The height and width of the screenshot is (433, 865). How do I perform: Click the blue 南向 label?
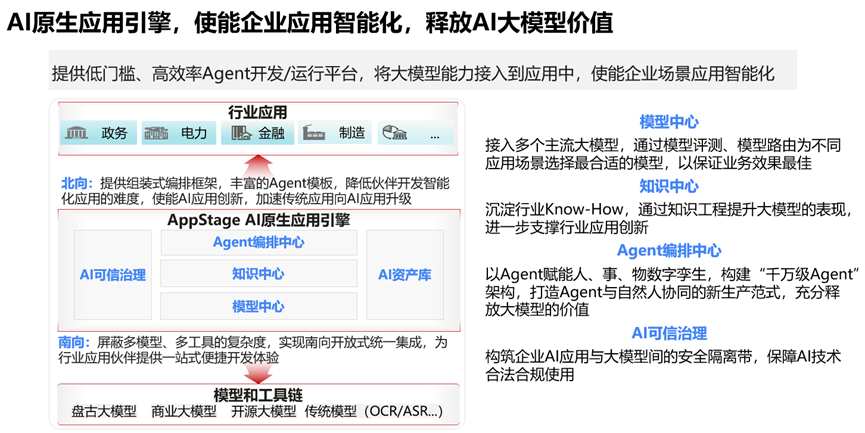(74, 343)
